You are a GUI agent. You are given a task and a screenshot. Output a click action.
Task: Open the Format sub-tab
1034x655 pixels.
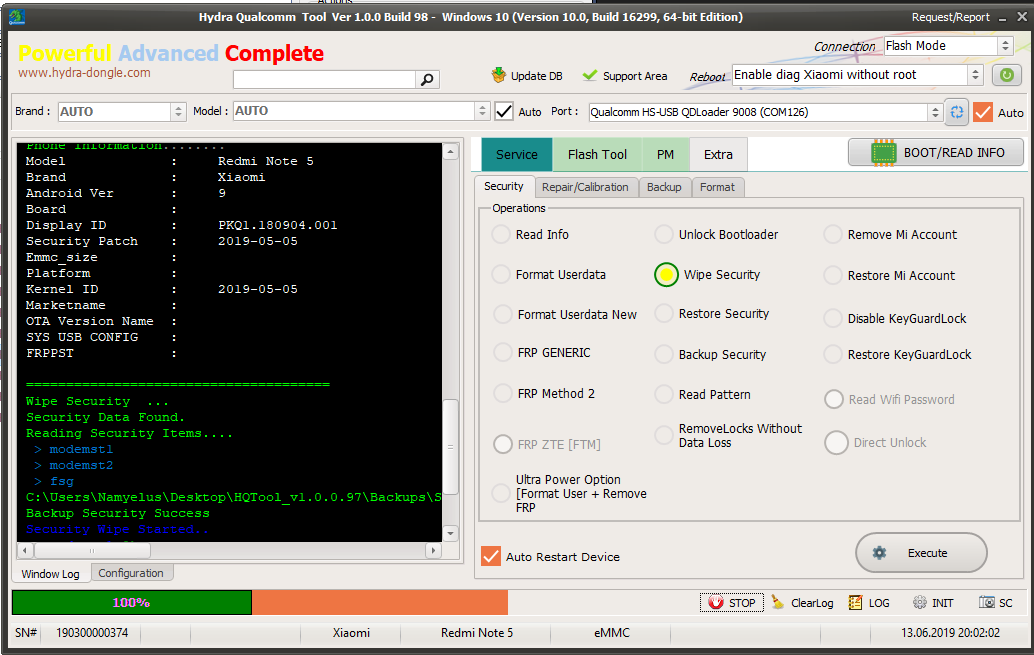717,187
